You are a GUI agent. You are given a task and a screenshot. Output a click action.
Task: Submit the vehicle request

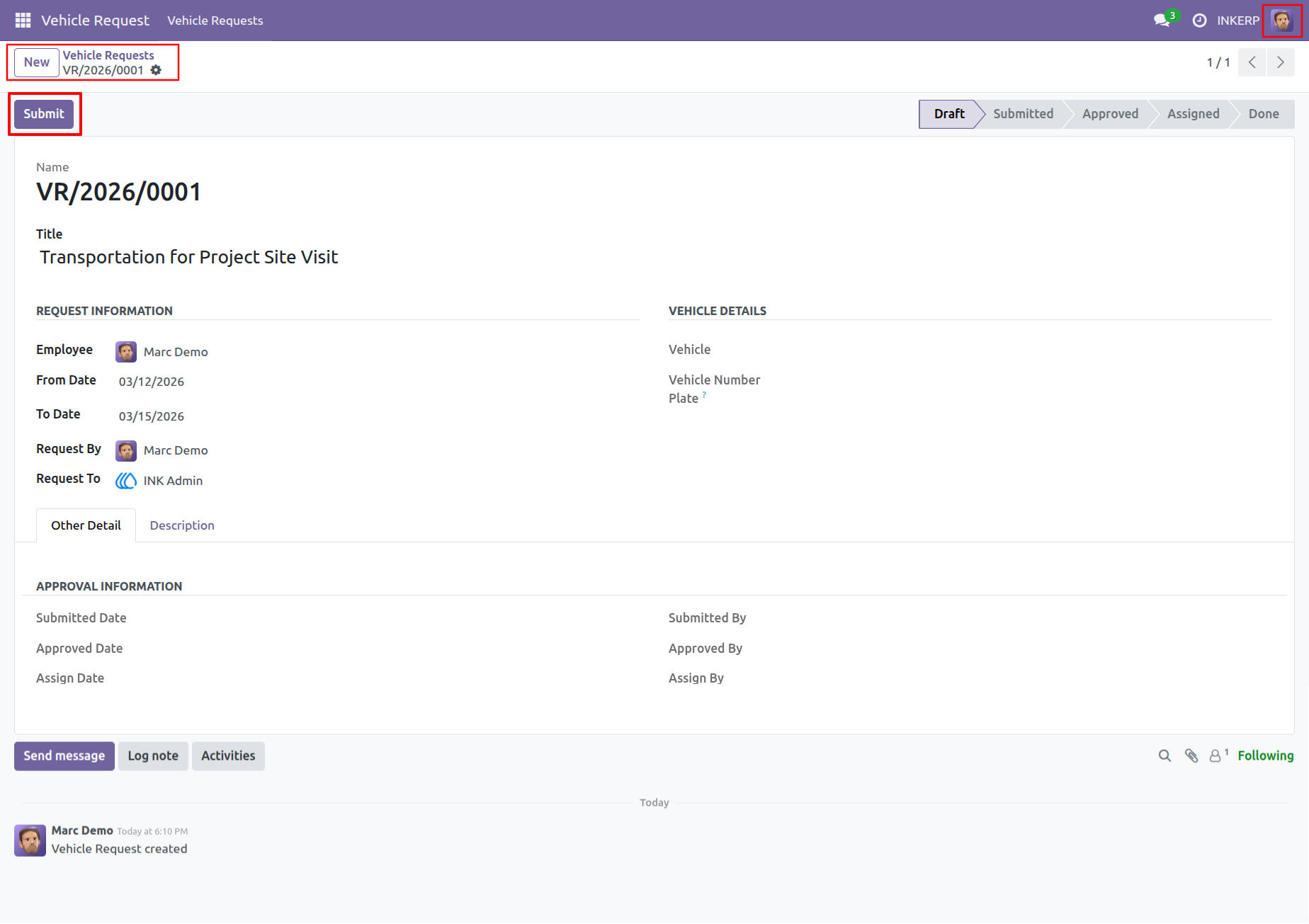coord(44,114)
